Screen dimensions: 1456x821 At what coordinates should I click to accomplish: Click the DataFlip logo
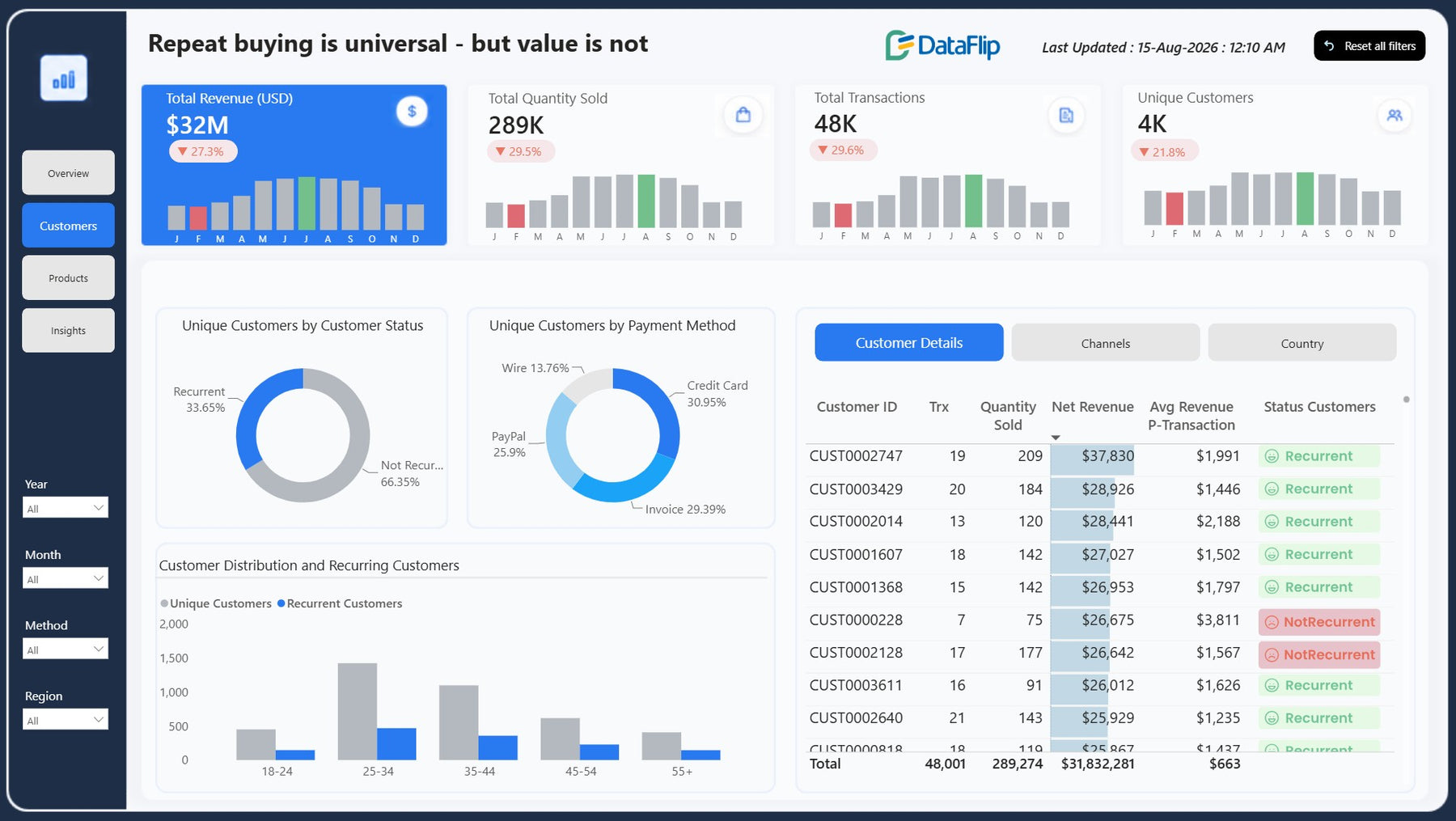942,46
